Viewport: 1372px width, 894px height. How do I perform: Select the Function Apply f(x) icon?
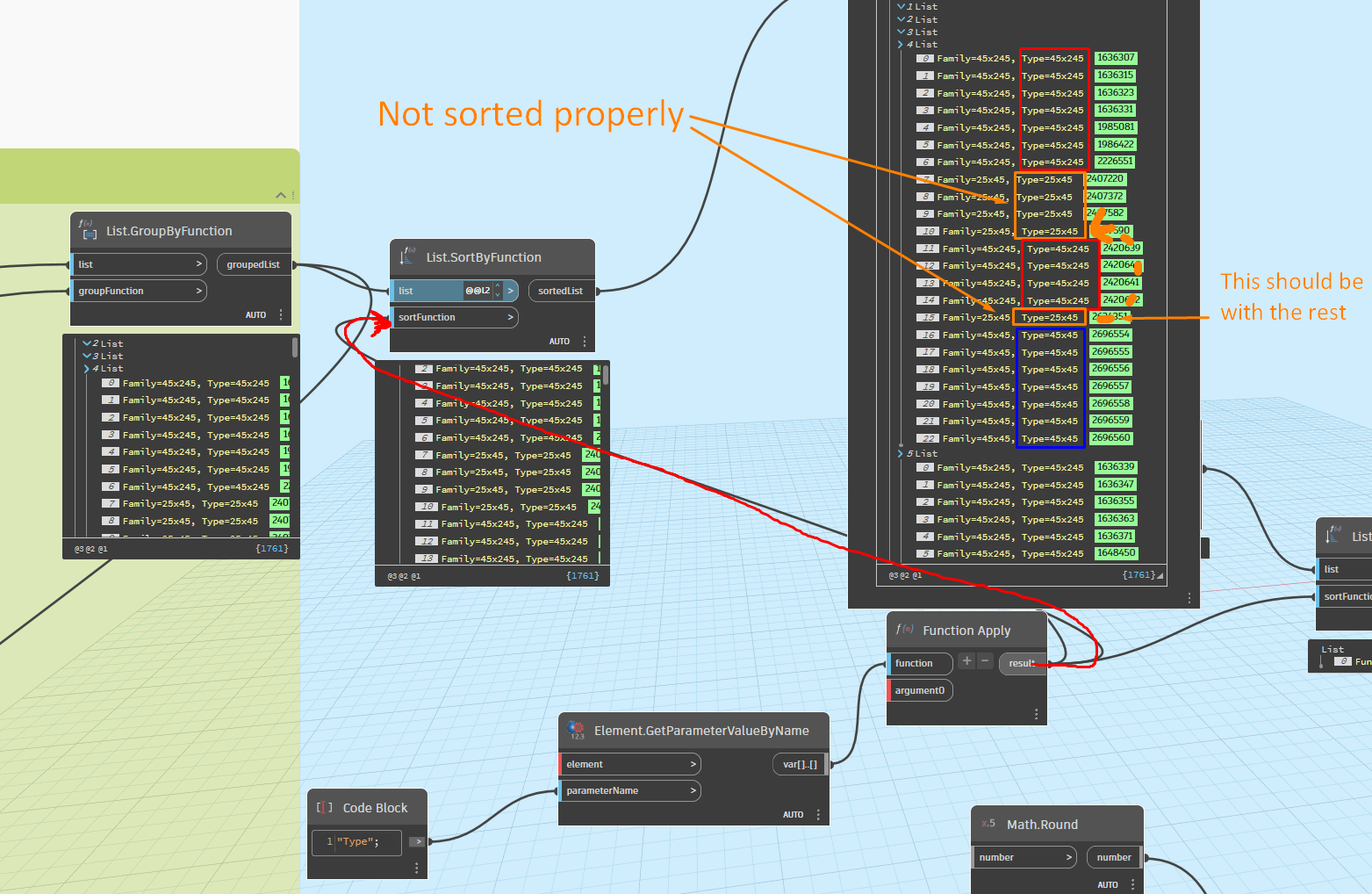click(905, 629)
